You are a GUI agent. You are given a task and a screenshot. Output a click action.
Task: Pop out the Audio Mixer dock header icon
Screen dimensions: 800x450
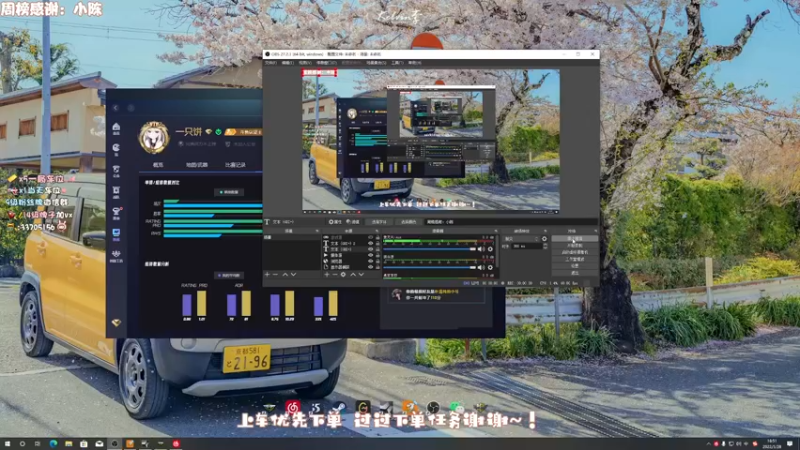(x=495, y=231)
